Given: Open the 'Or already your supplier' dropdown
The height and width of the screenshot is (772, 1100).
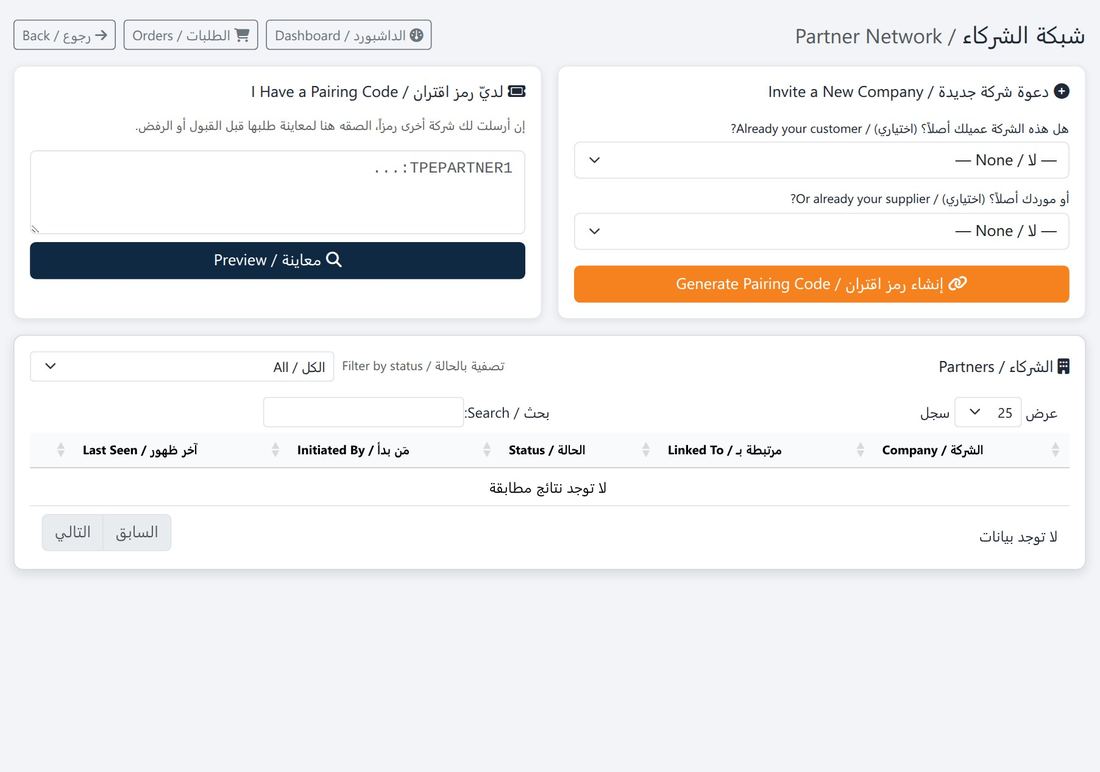Looking at the screenshot, I should click(x=821, y=231).
